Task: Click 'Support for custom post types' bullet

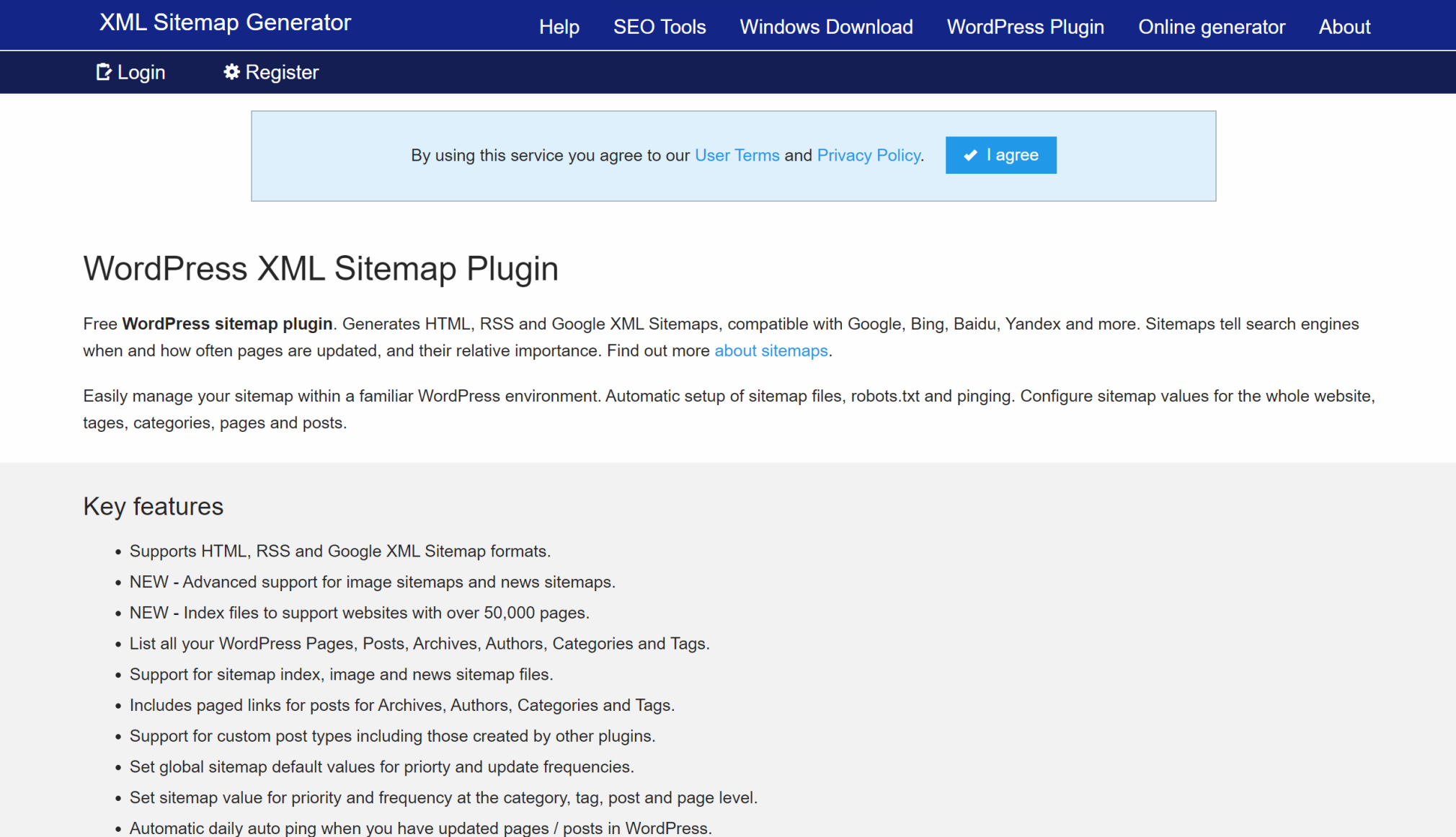Action: pyautogui.click(x=393, y=736)
